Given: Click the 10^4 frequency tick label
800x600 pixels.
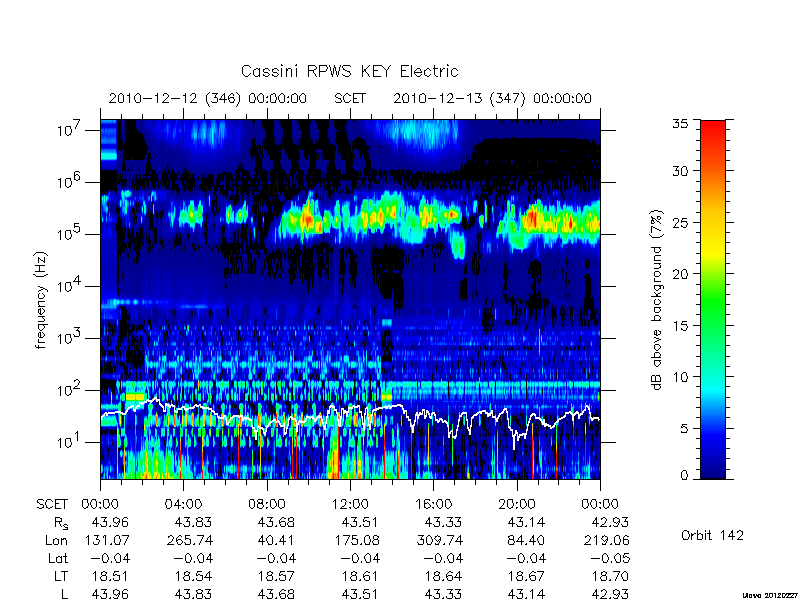Looking at the screenshot, I should (x=70, y=286).
